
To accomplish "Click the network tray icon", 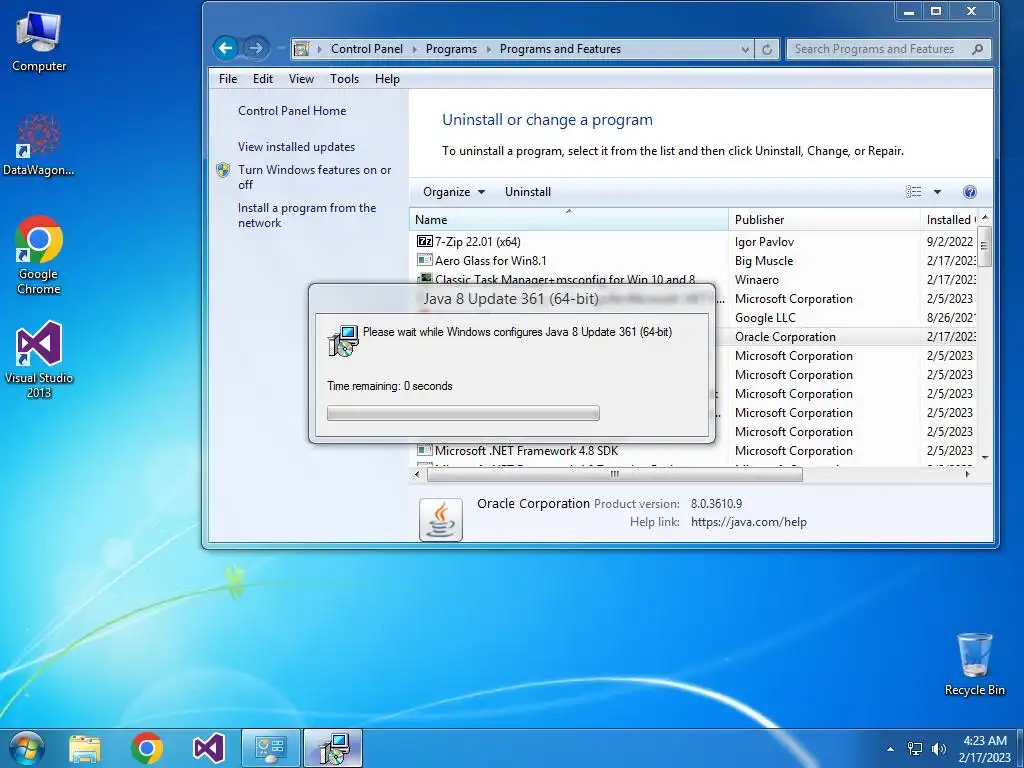I will [x=916, y=749].
